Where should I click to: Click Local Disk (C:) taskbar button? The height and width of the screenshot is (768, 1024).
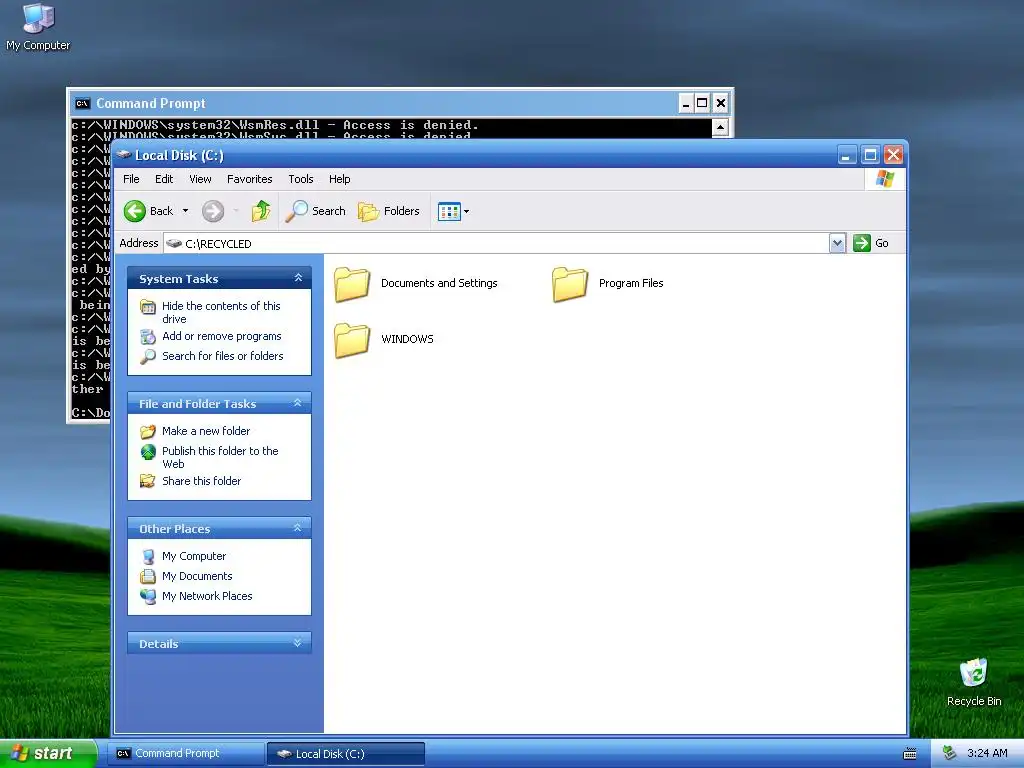click(x=346, y=754)
